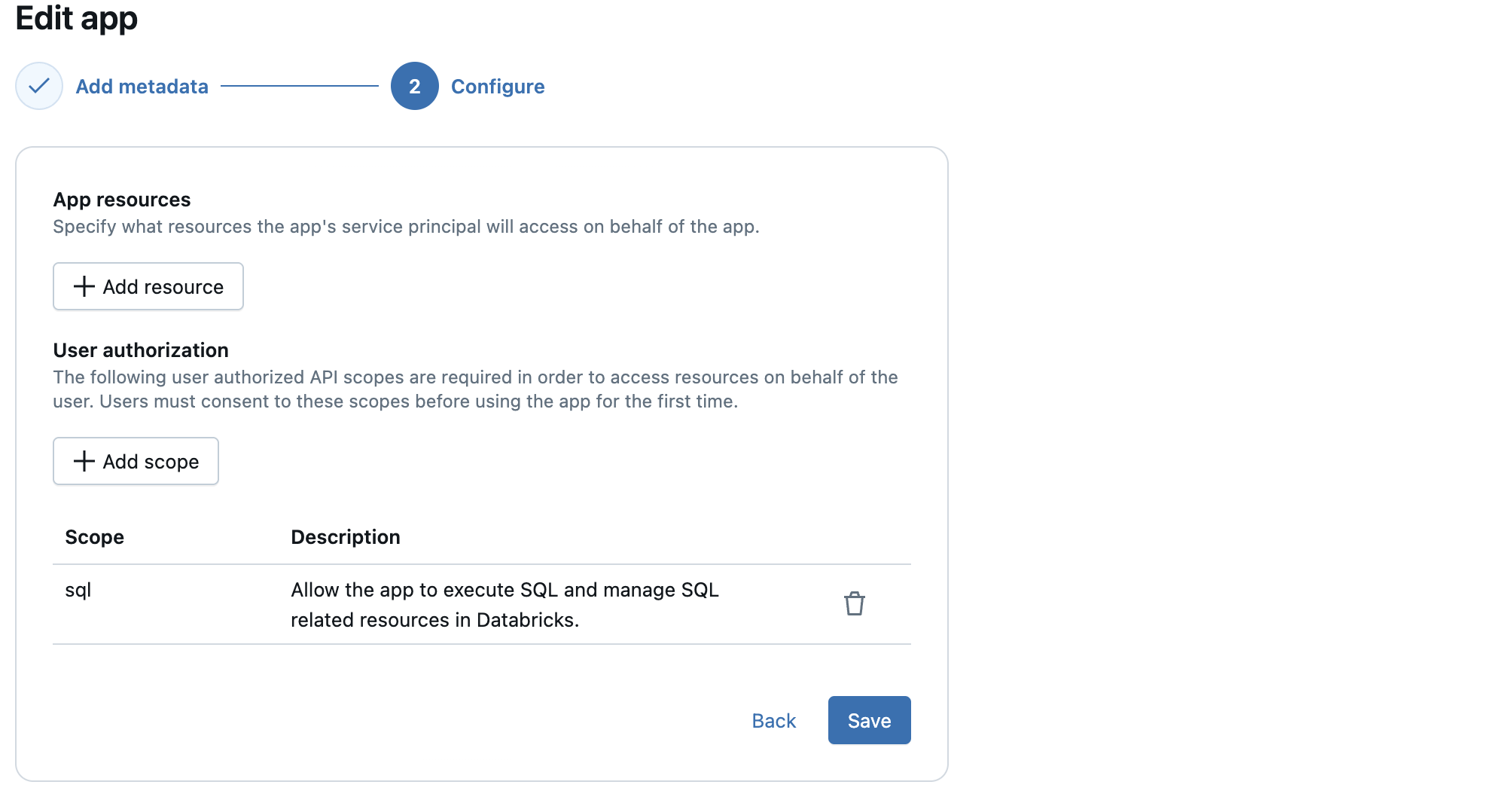
Task: Add a new resource for the app
Action: (x=148, y=286)
